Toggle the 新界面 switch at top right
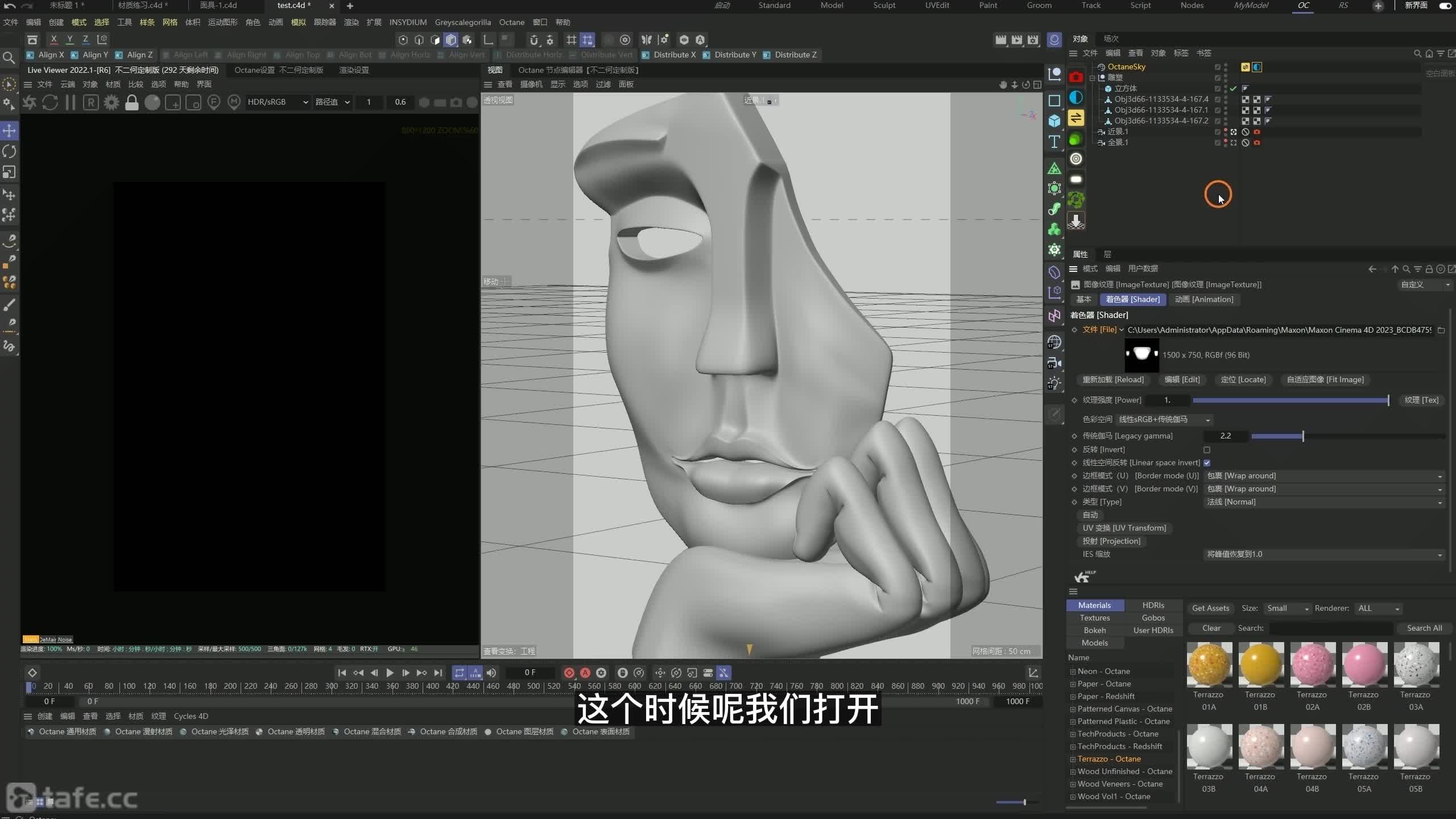This screenshot has height=819, width=1456. click(1445, 6)
